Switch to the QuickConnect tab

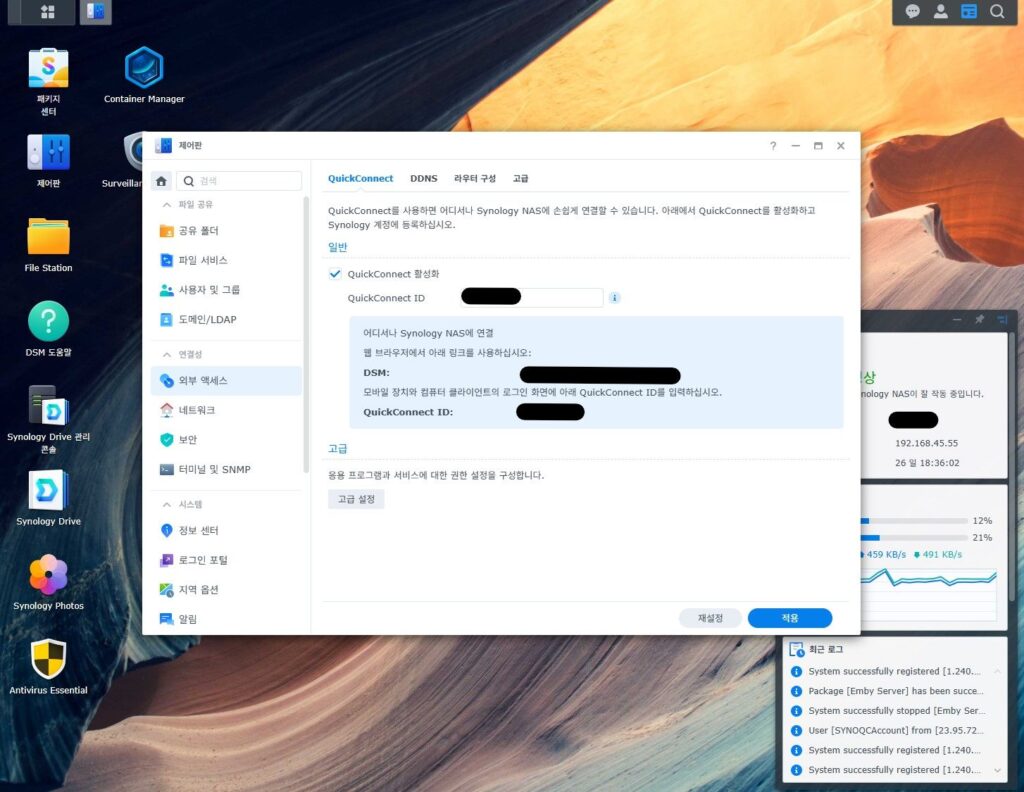pos(360,178)
